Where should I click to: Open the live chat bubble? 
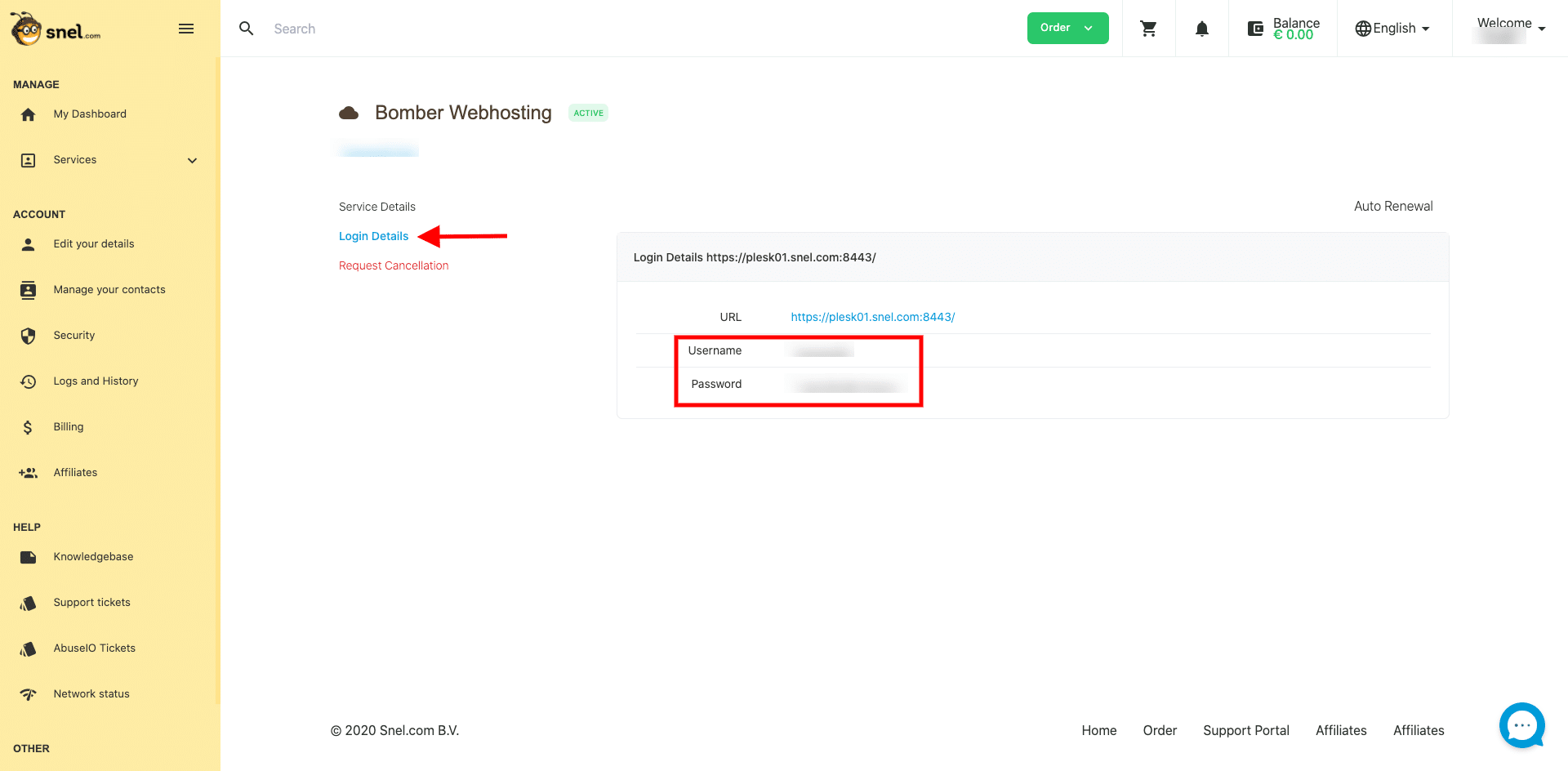pos(1522,725)
